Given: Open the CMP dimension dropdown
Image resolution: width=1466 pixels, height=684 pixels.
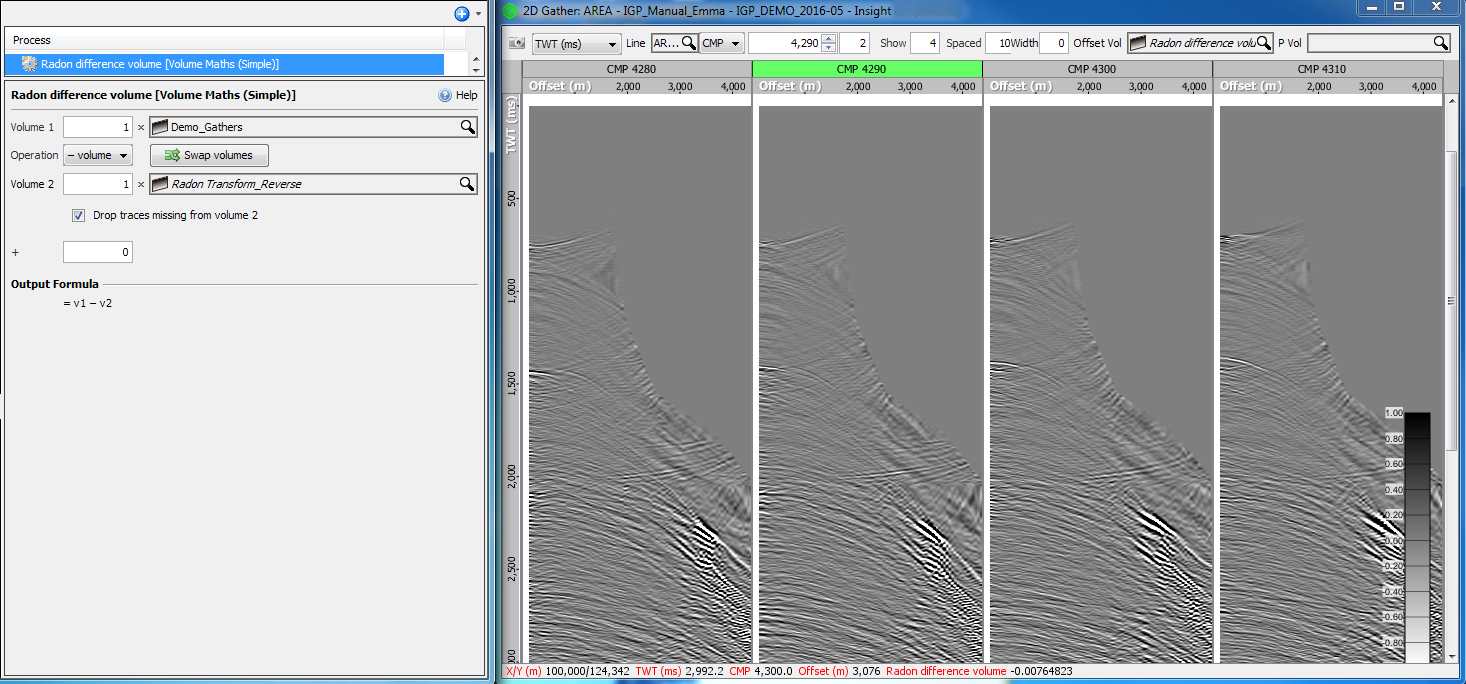Looking at the screenshot, I should (x=722, y=44).
